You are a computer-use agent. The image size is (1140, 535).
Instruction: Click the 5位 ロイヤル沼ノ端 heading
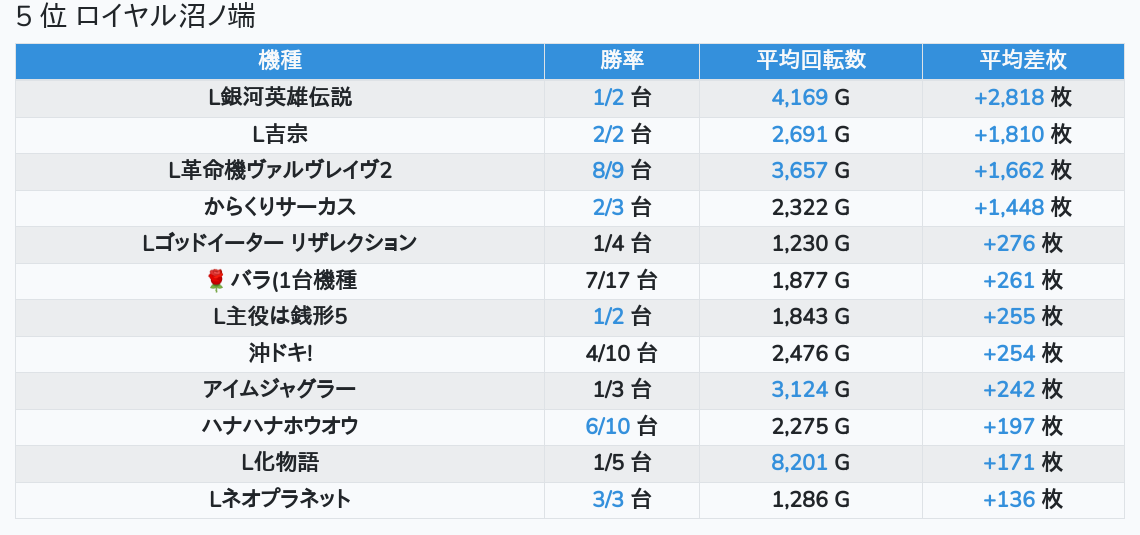coord(135,17)
